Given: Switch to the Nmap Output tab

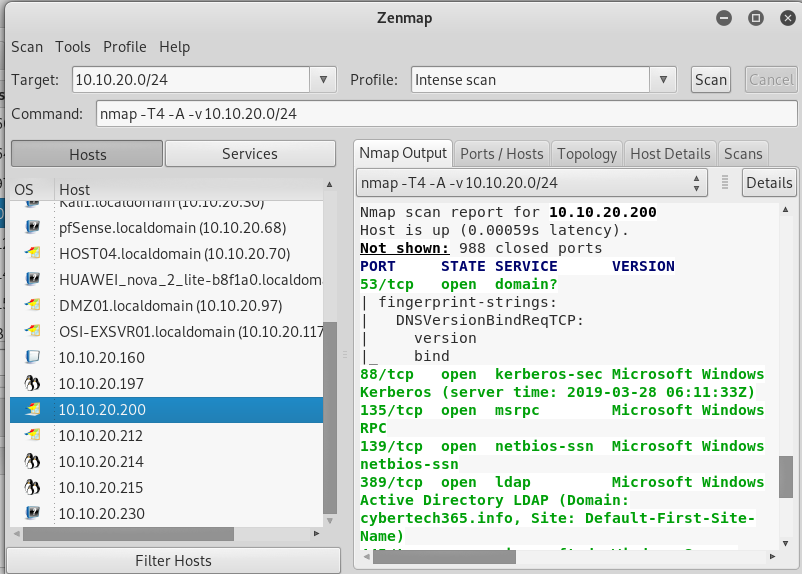Looking at the screenshot, I should (x=403, y=153).
